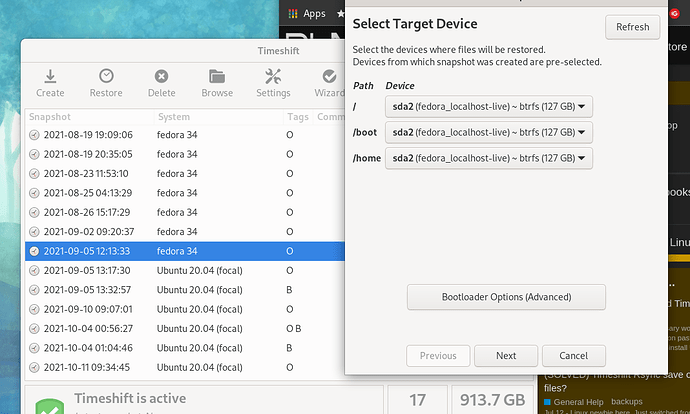
Task: Click snapshot icon for 2021-09-05 12:13:33
Action: click(x=34, y=251)
